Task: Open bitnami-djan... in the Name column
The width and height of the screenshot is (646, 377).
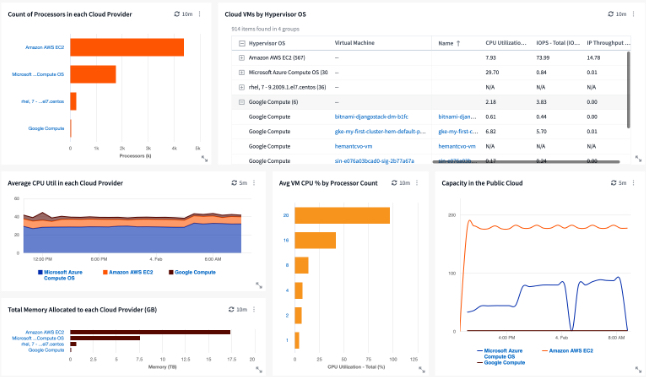Action: (x=457, y=117)
